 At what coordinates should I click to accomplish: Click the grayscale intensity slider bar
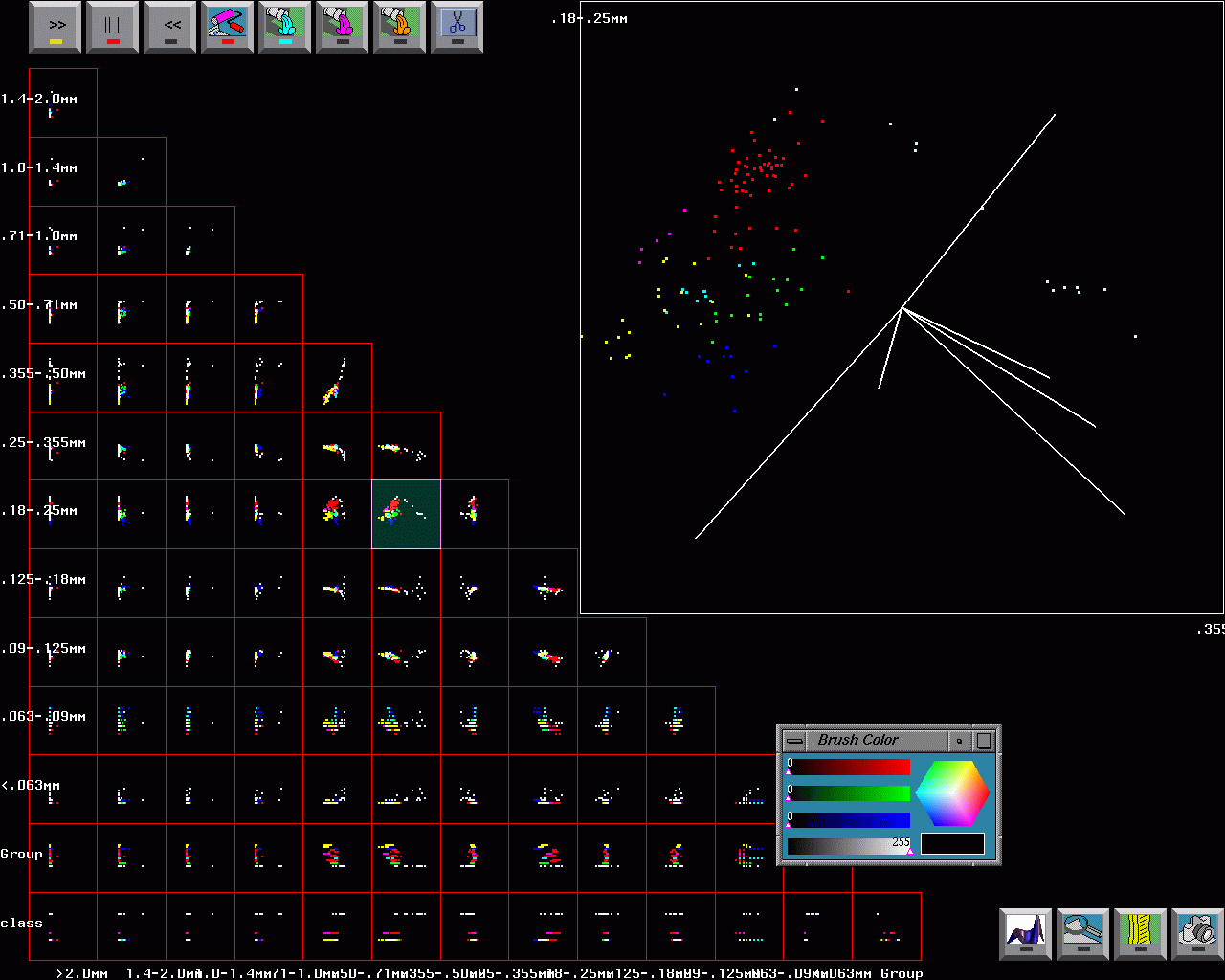tap(849, 846)
